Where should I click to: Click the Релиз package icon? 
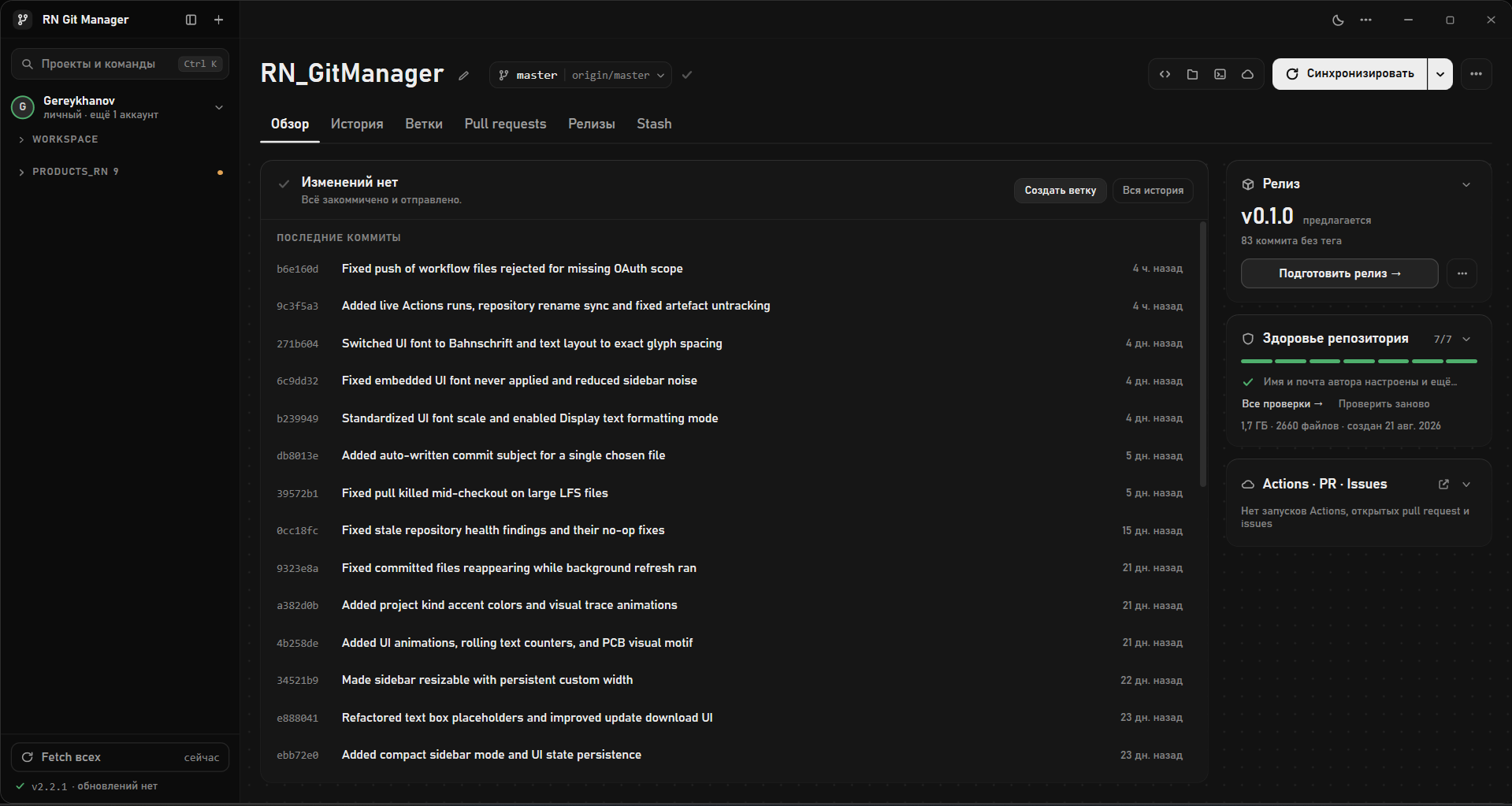click(1248, 184)
